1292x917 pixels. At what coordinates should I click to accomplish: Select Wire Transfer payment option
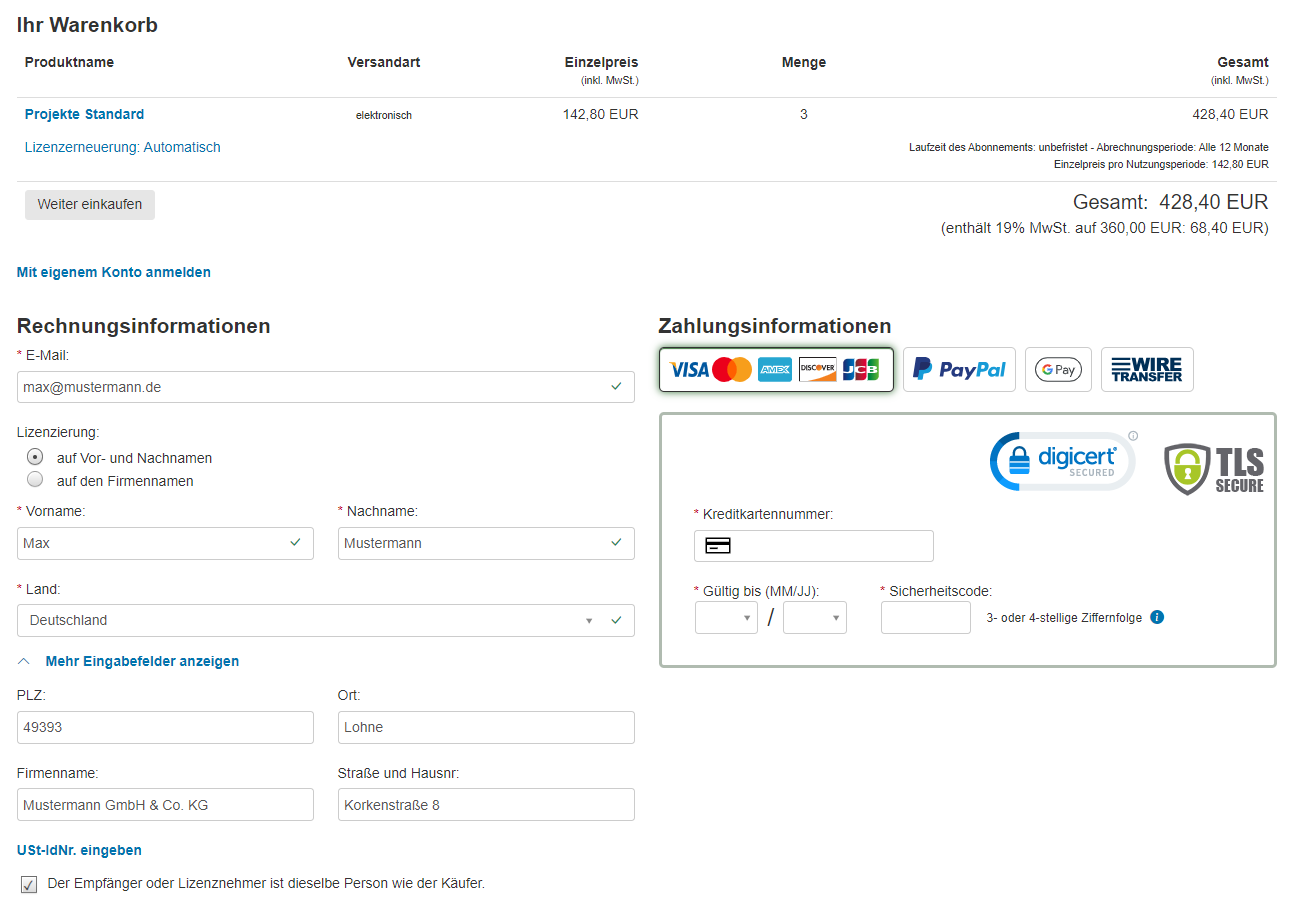click(1147, 370)
